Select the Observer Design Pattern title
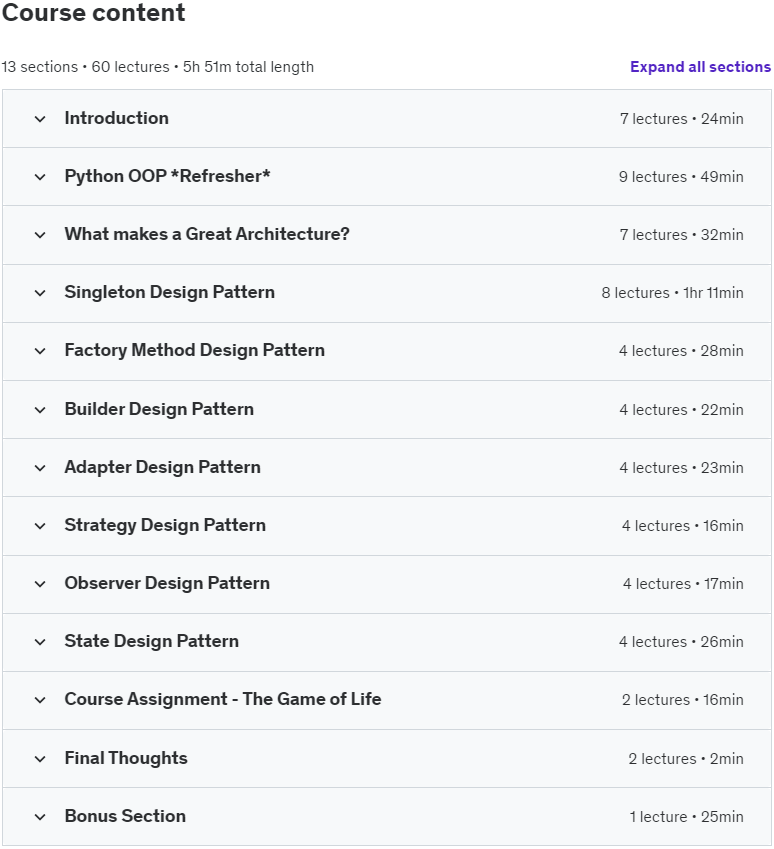 click(x=167, y=583)
